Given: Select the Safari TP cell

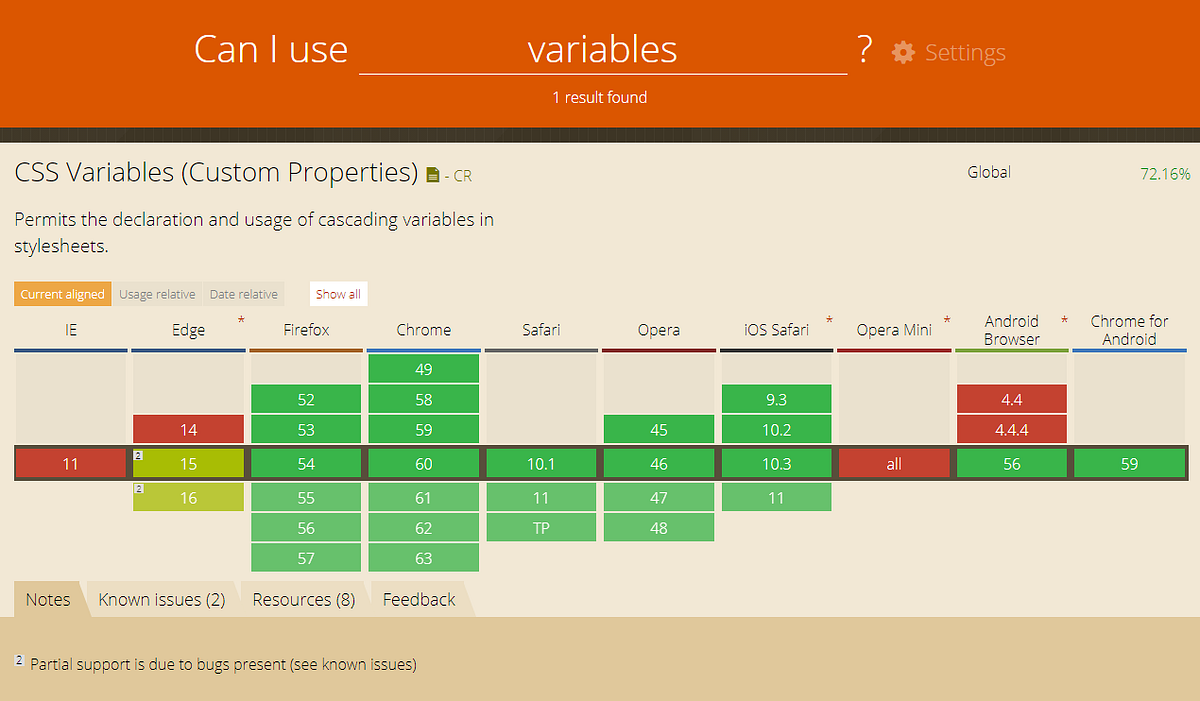Looking at the screenshot, I should tap(541, 527).
